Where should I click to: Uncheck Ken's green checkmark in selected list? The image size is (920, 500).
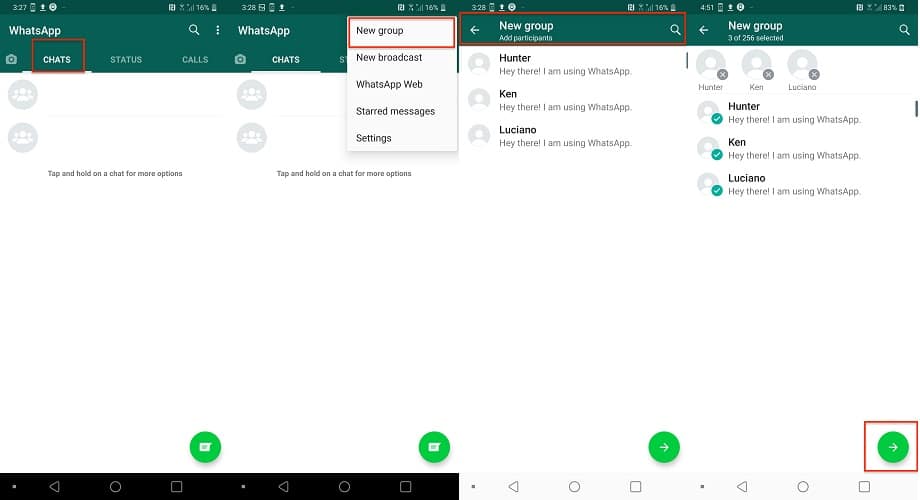coord(717,155)
